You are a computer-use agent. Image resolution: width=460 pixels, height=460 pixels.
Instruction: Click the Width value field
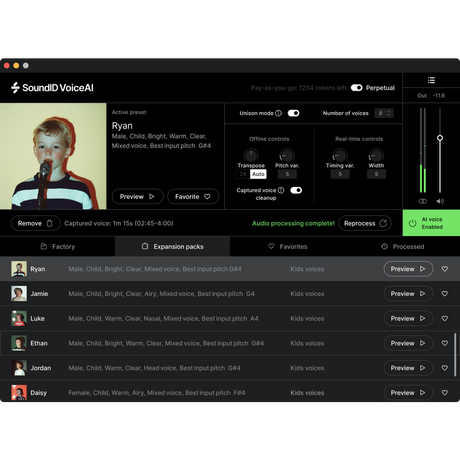(x=376, y=174)
